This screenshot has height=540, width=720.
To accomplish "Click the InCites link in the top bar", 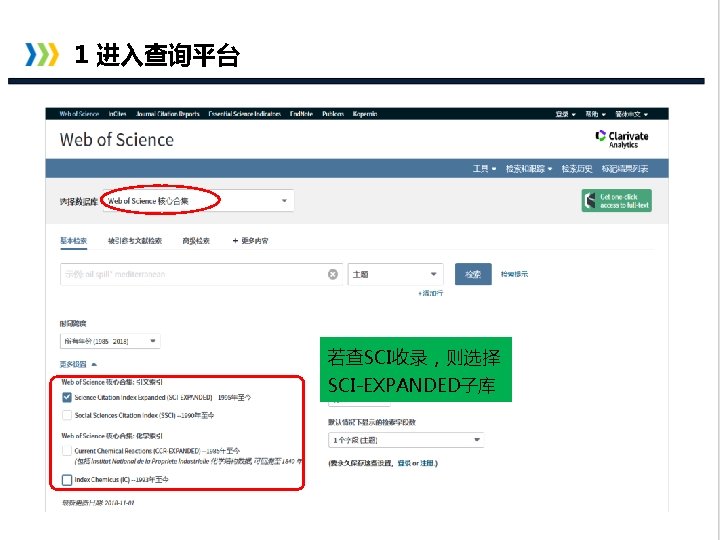I will point(118,114).
